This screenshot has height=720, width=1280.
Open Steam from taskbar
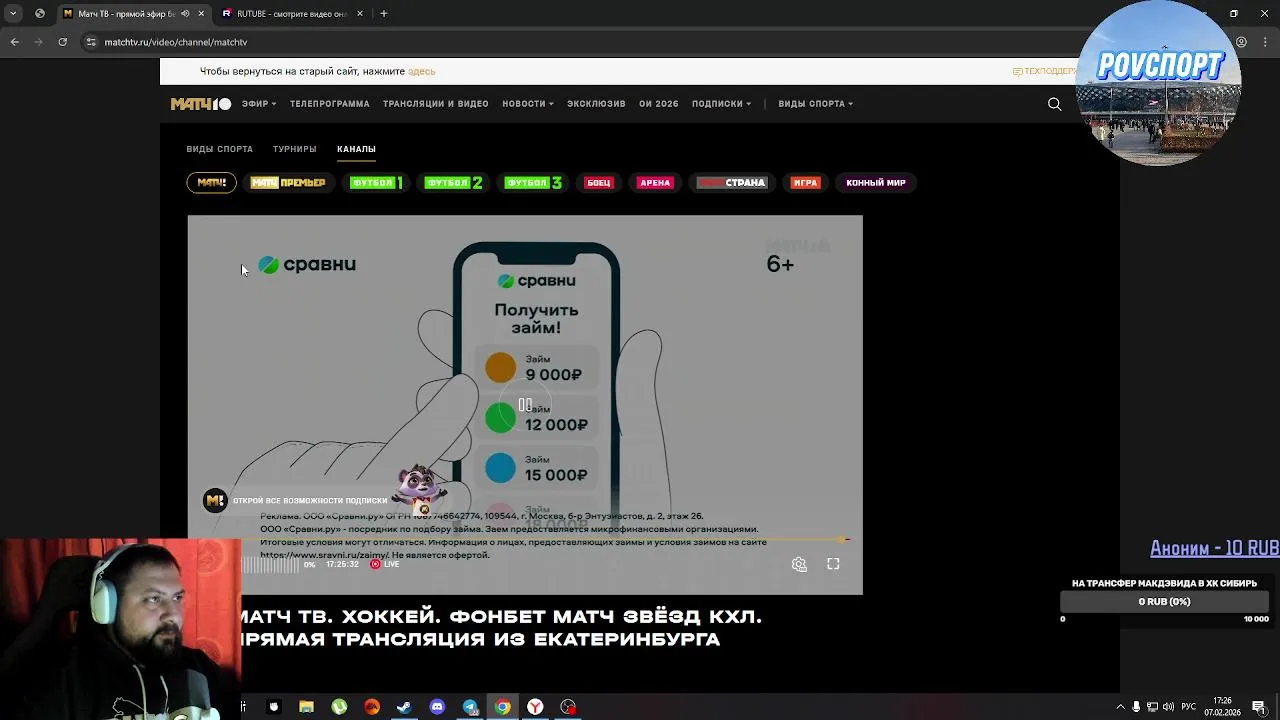click(404, 707)
